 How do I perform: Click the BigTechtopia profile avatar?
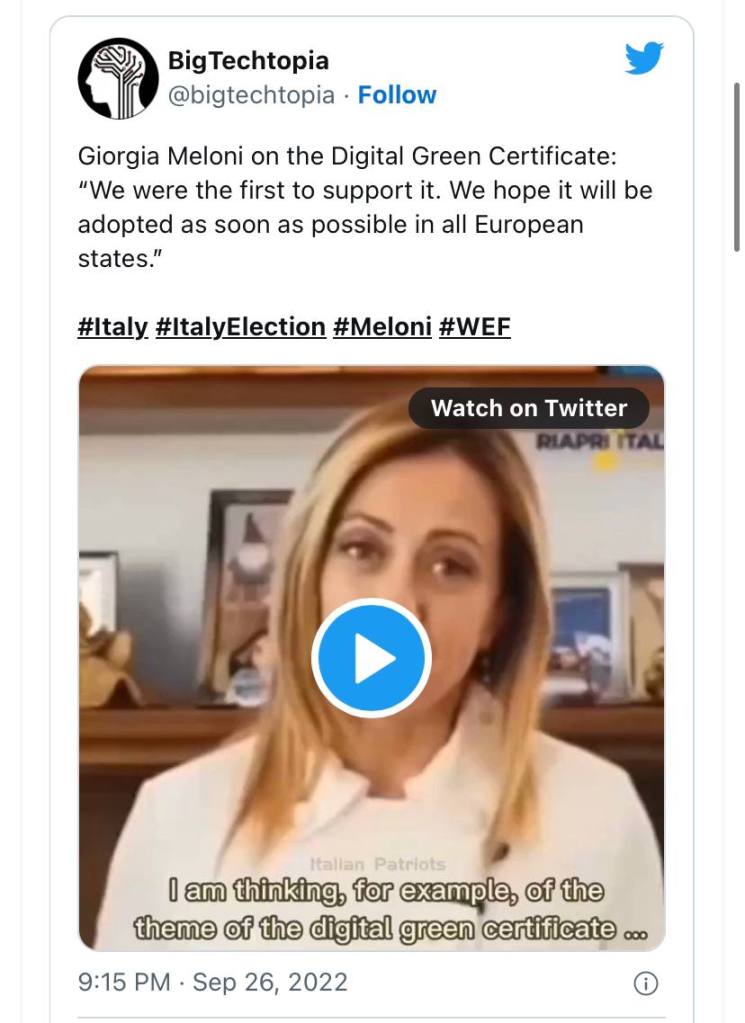[119, 79]
